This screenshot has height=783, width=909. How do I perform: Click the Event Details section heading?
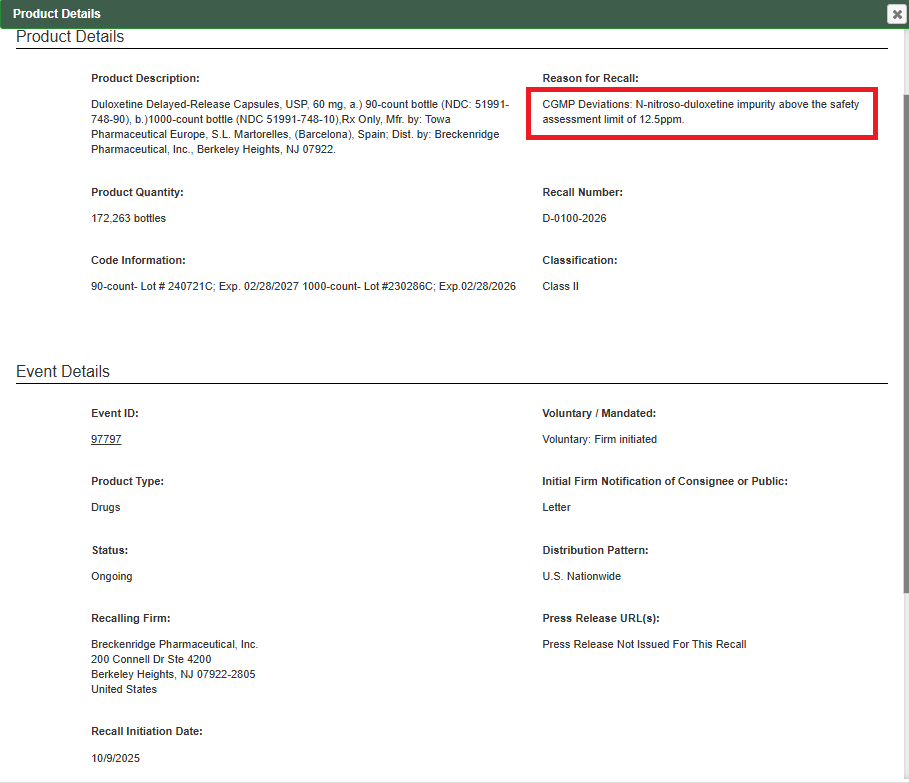pyautogui.click(x=63, y=371)
